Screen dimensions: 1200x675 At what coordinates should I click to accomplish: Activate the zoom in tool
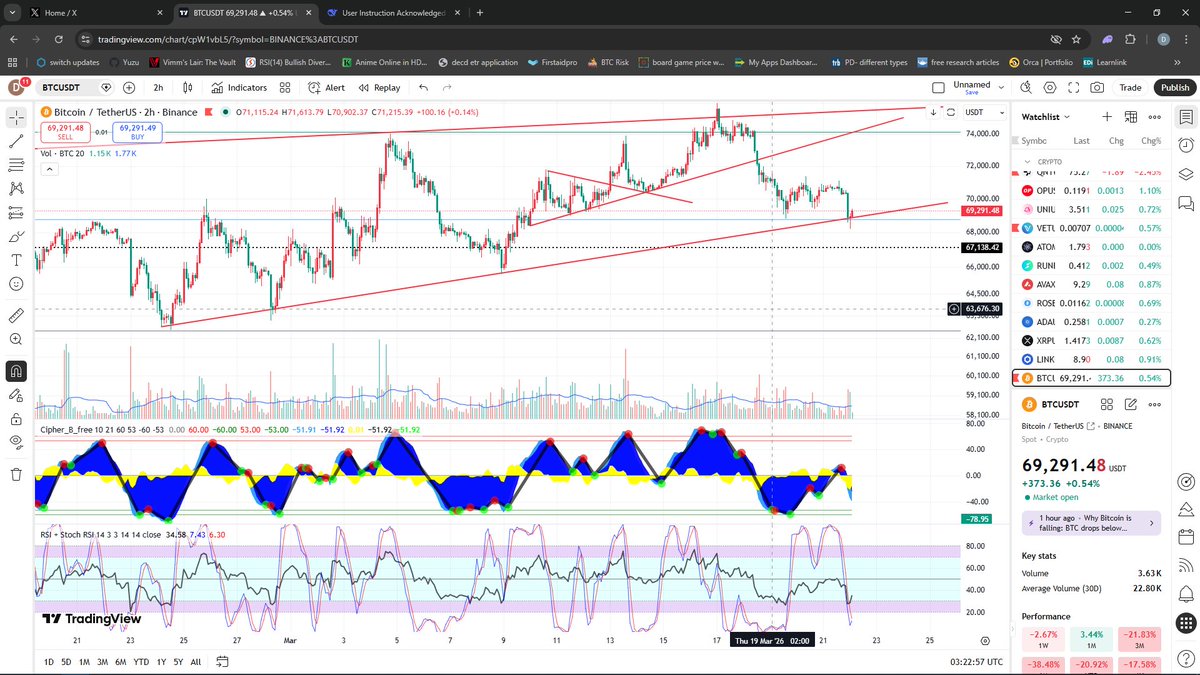(16, 339)
